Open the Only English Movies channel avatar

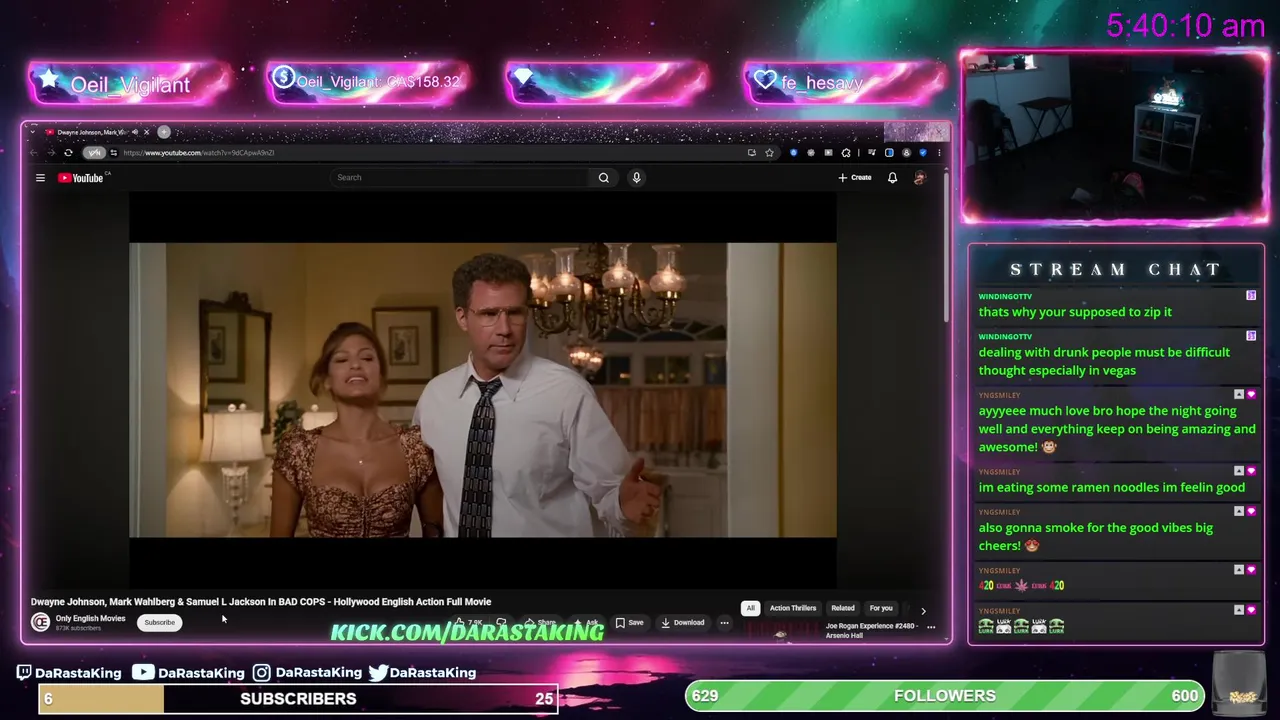[x=40, y=622]
